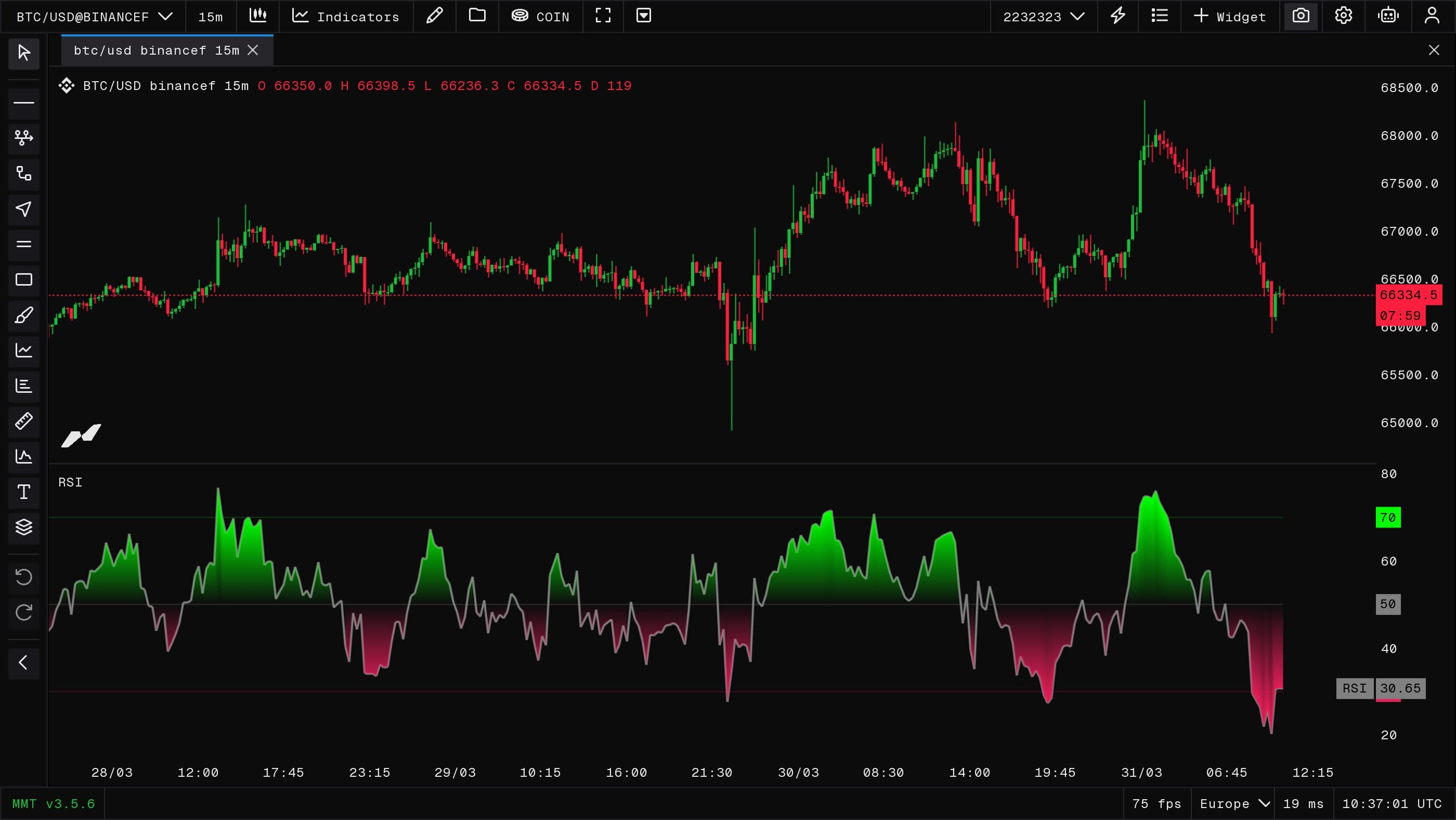The width and height of the screenshot is (1456, 820).
Task: Select the arrow pointer drawing tool
Action: pos(24,209)
